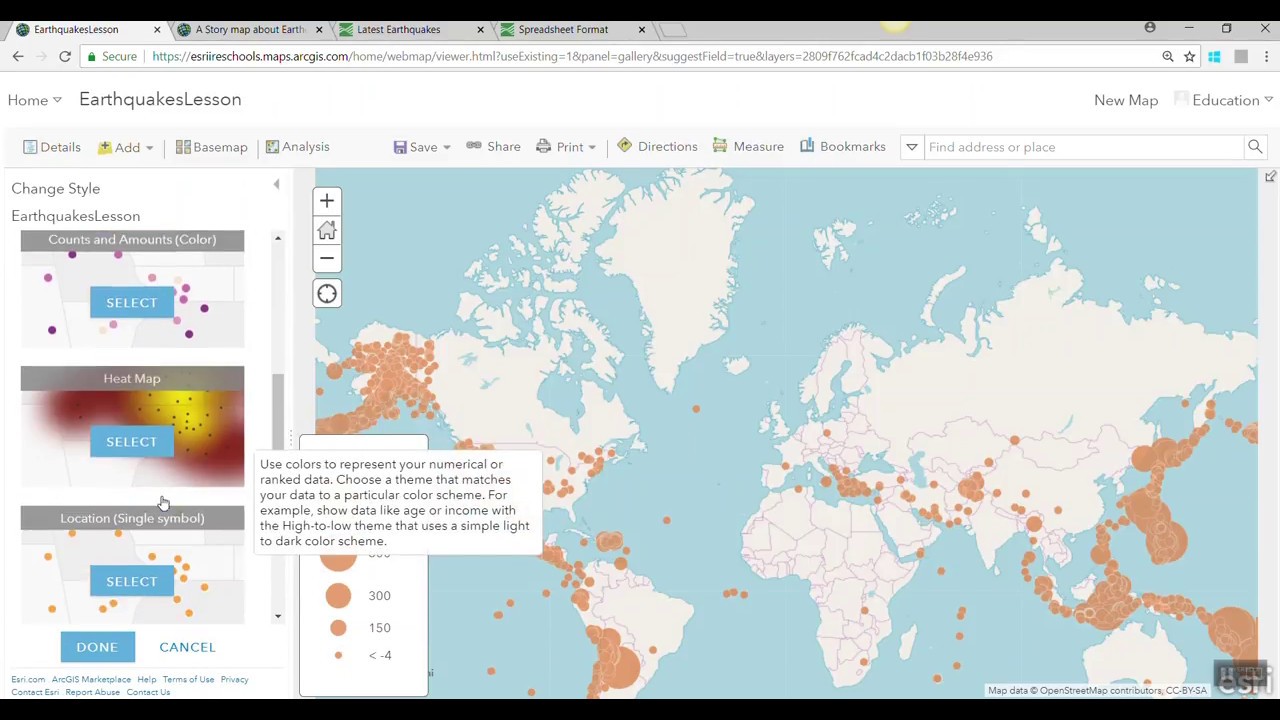The width and height of the screenshot is (1280, 720).
Task: Open the Print dropdown
Action: (566, 147)
